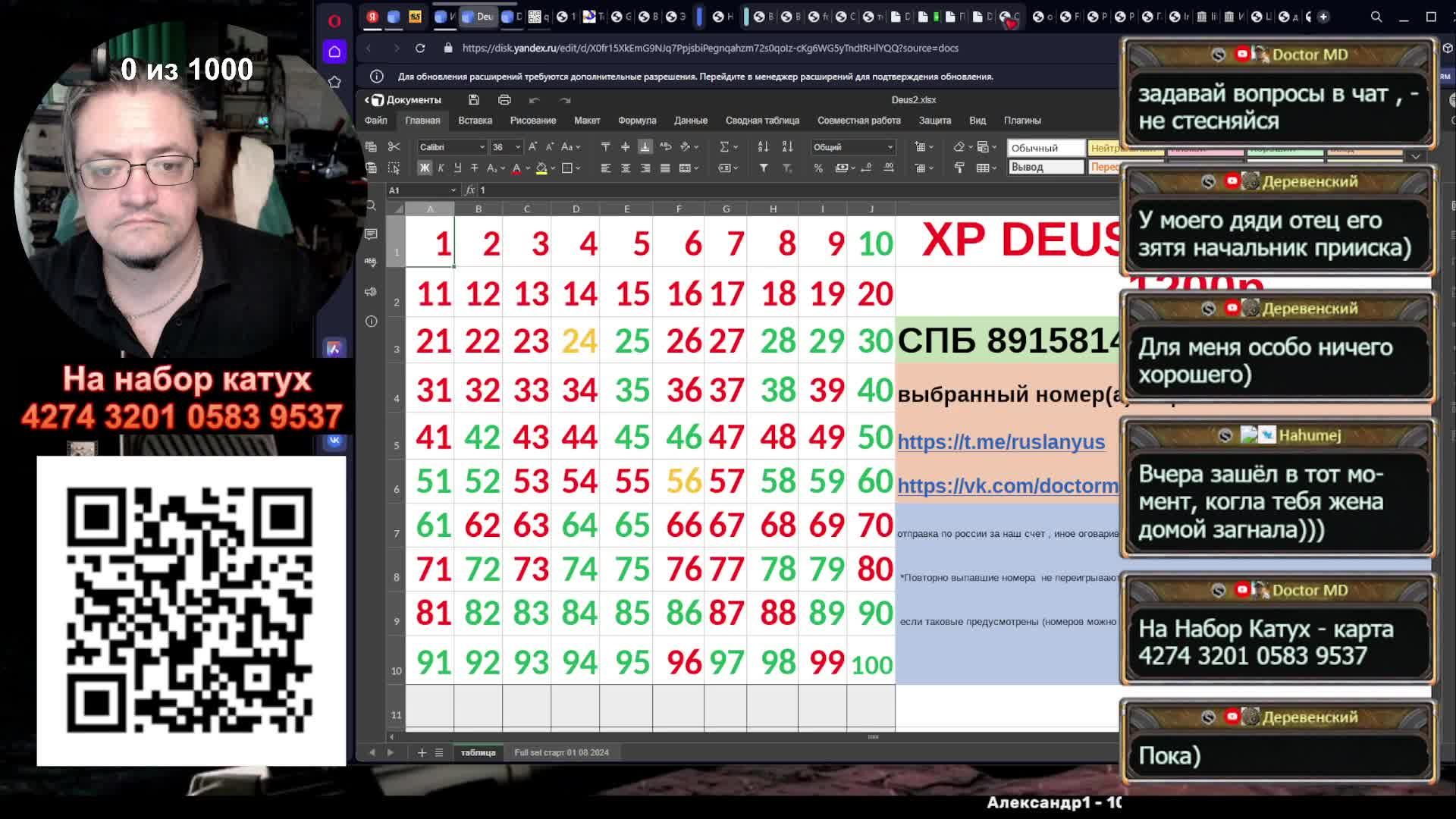Switch to the Данные tab
Viewport: 1456px width, 819px height.
pos(690,121)
